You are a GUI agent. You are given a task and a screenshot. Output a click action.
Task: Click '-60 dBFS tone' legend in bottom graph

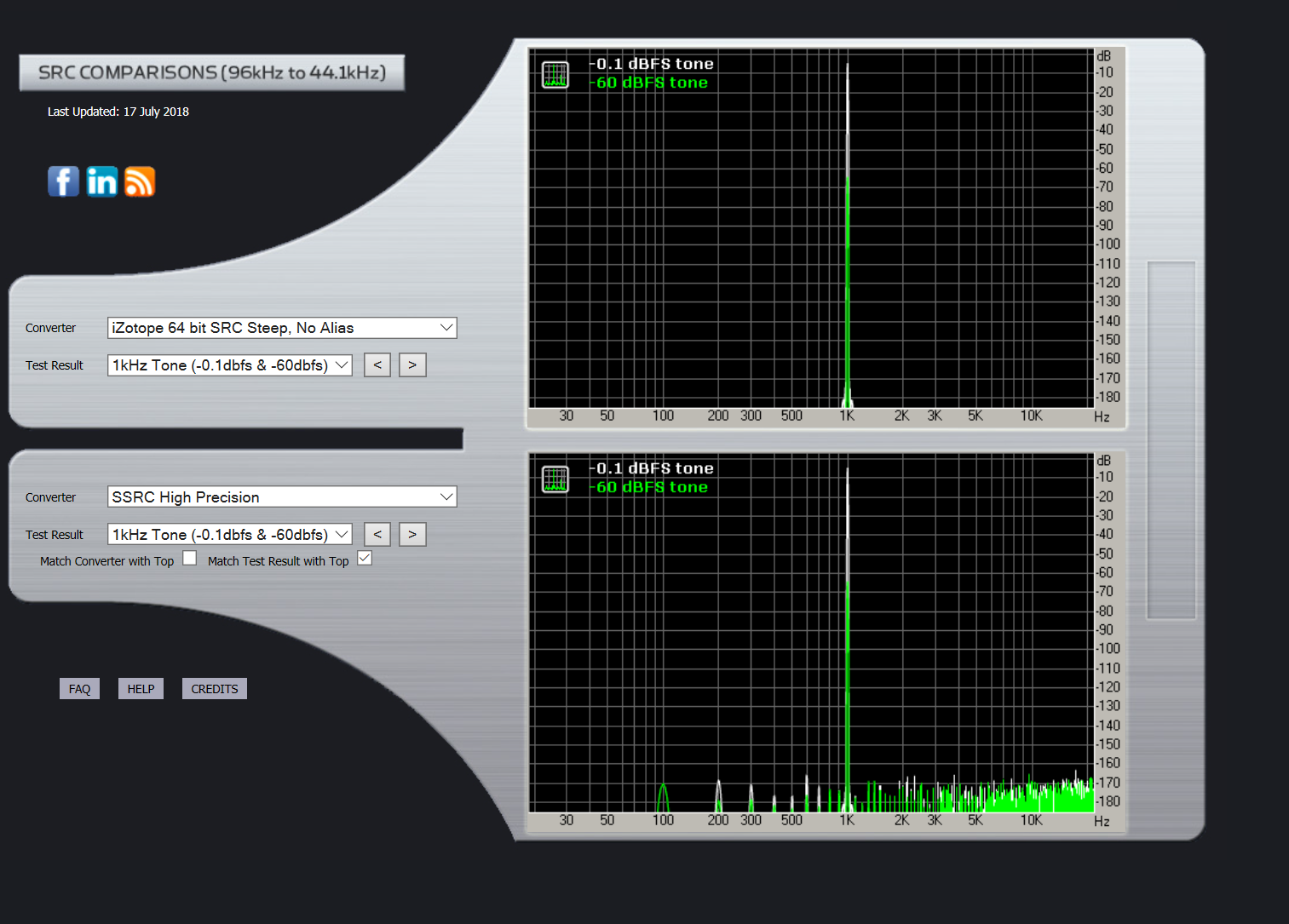tap(648, 487)
